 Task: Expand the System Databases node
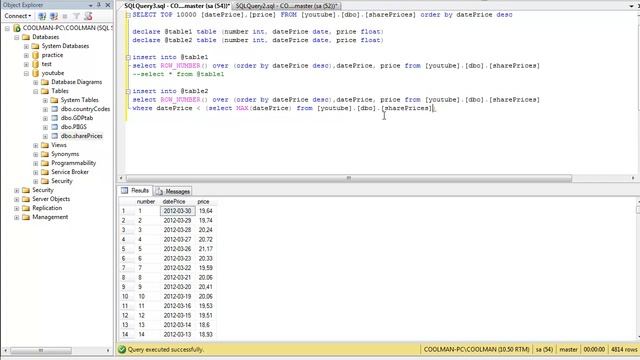26,46
